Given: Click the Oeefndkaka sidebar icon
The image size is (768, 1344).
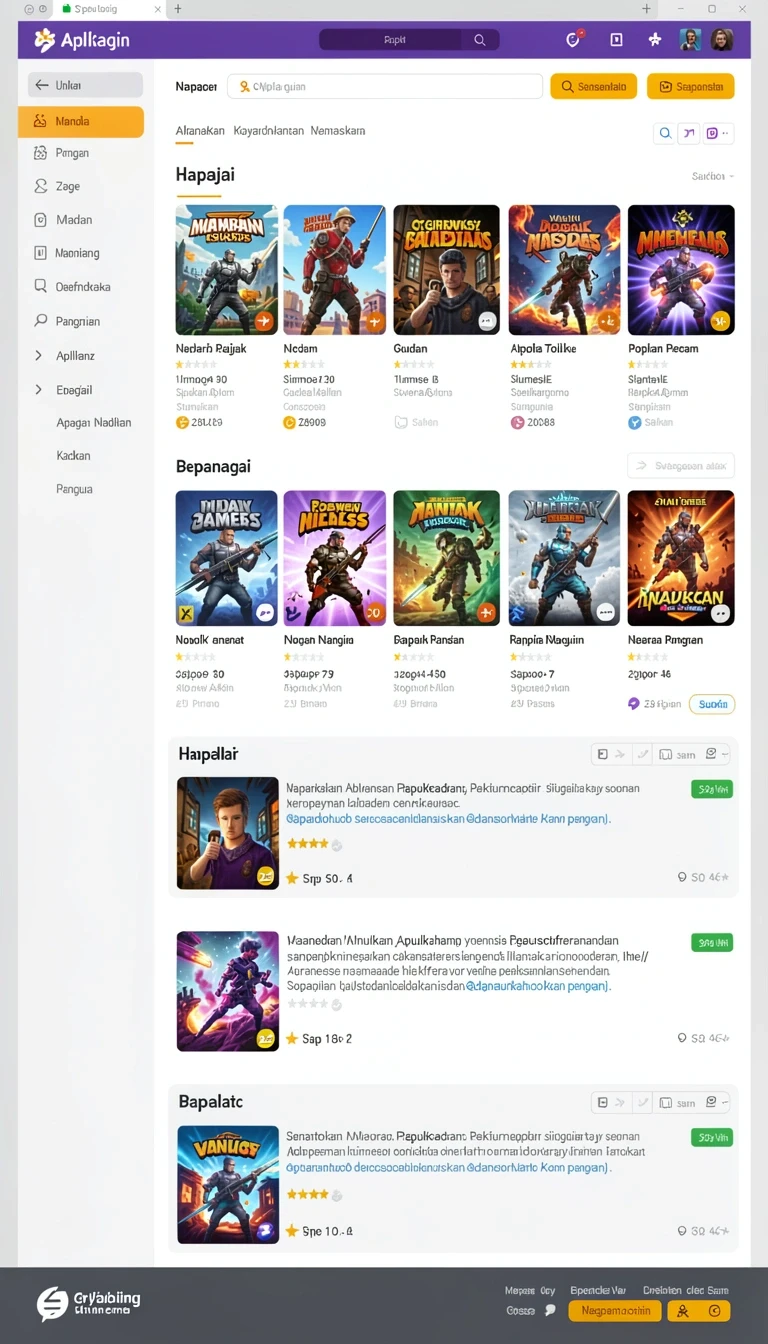Looking at the screenshot, I should point(40,286).
